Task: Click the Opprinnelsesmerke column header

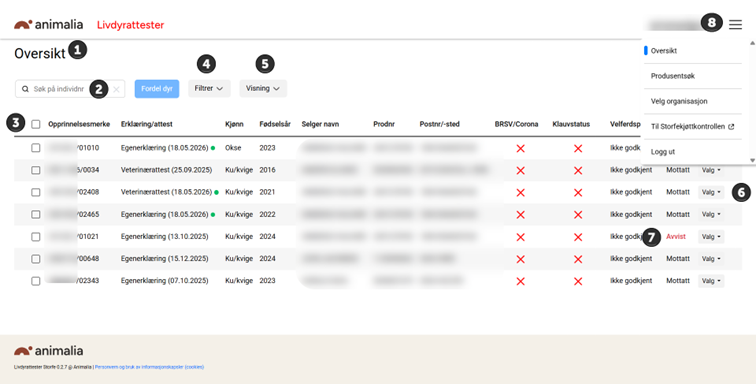Action: 79,124
